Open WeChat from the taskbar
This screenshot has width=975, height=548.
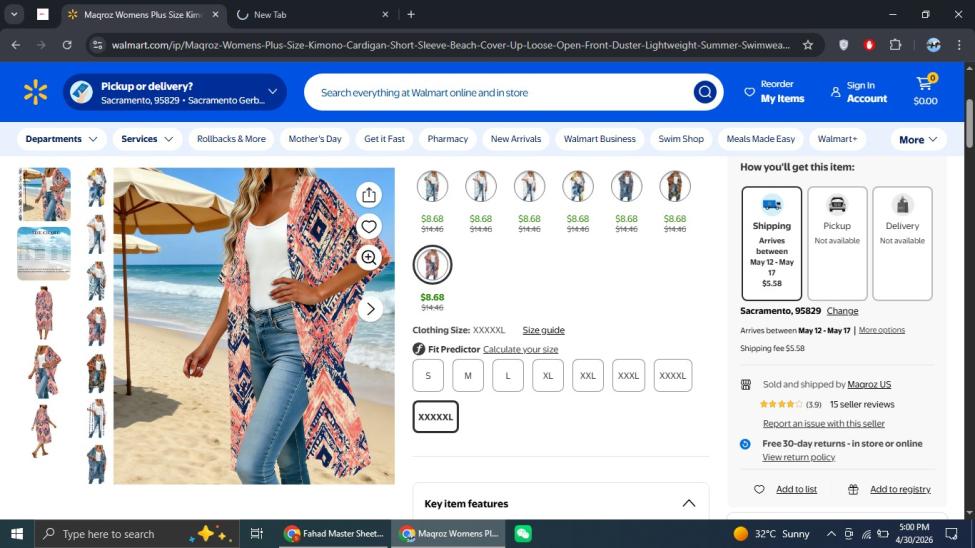pyautogui.click(x=523, y=534)
